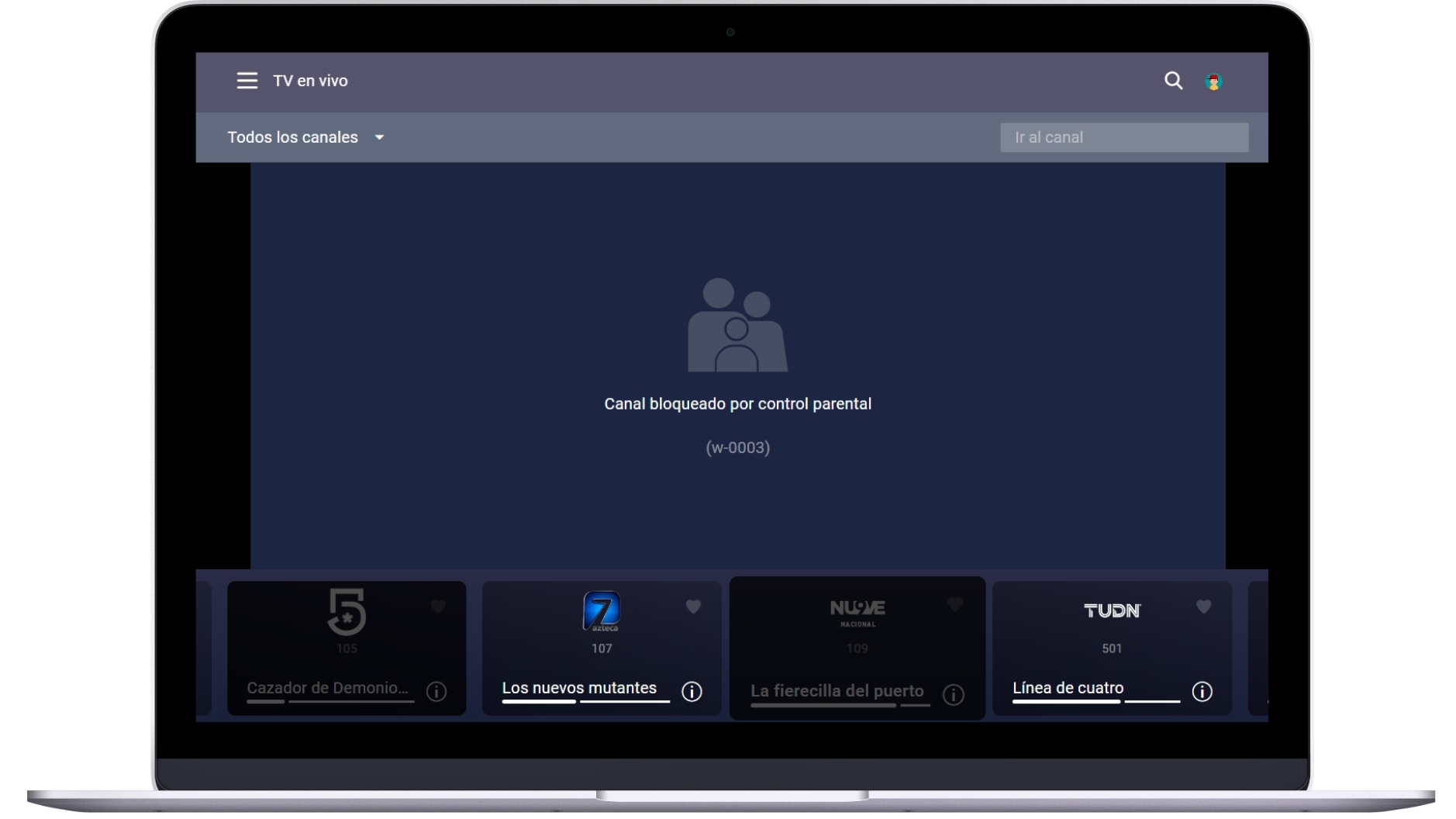This screenshot has width=1456, height=819.
Task: Show info for La fierecilla del puerto
Action: pos(953,694)
